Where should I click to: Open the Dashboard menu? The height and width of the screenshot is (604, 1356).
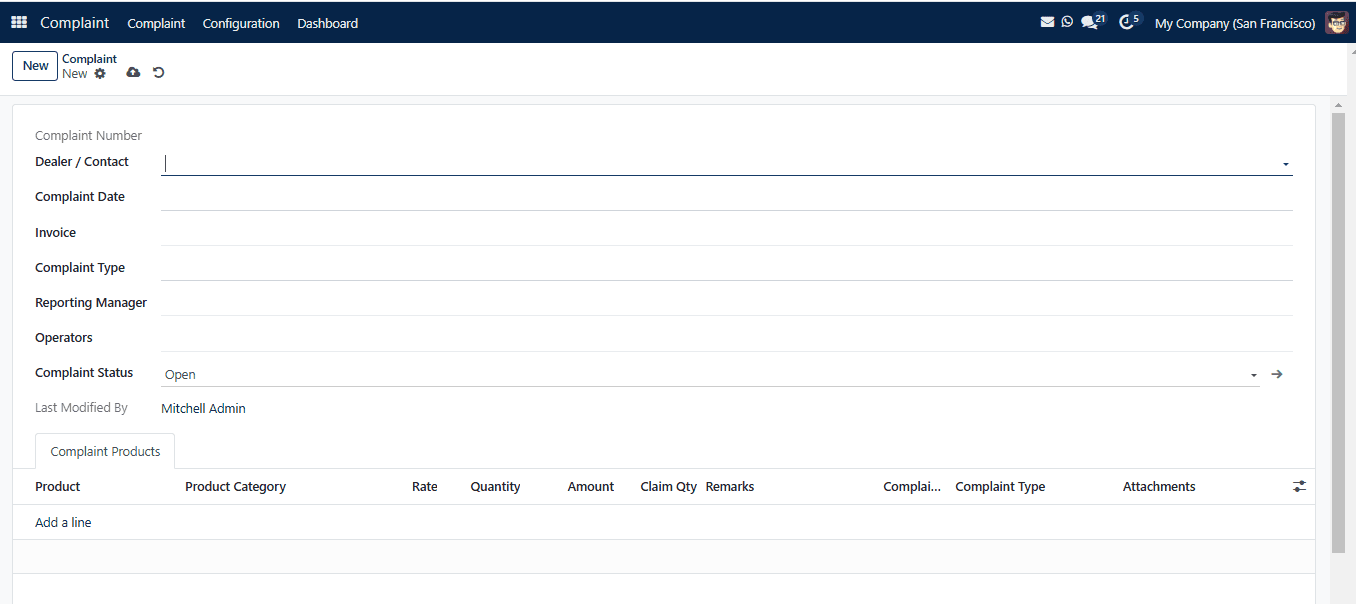pyautogui.click(x=327, y=23)
